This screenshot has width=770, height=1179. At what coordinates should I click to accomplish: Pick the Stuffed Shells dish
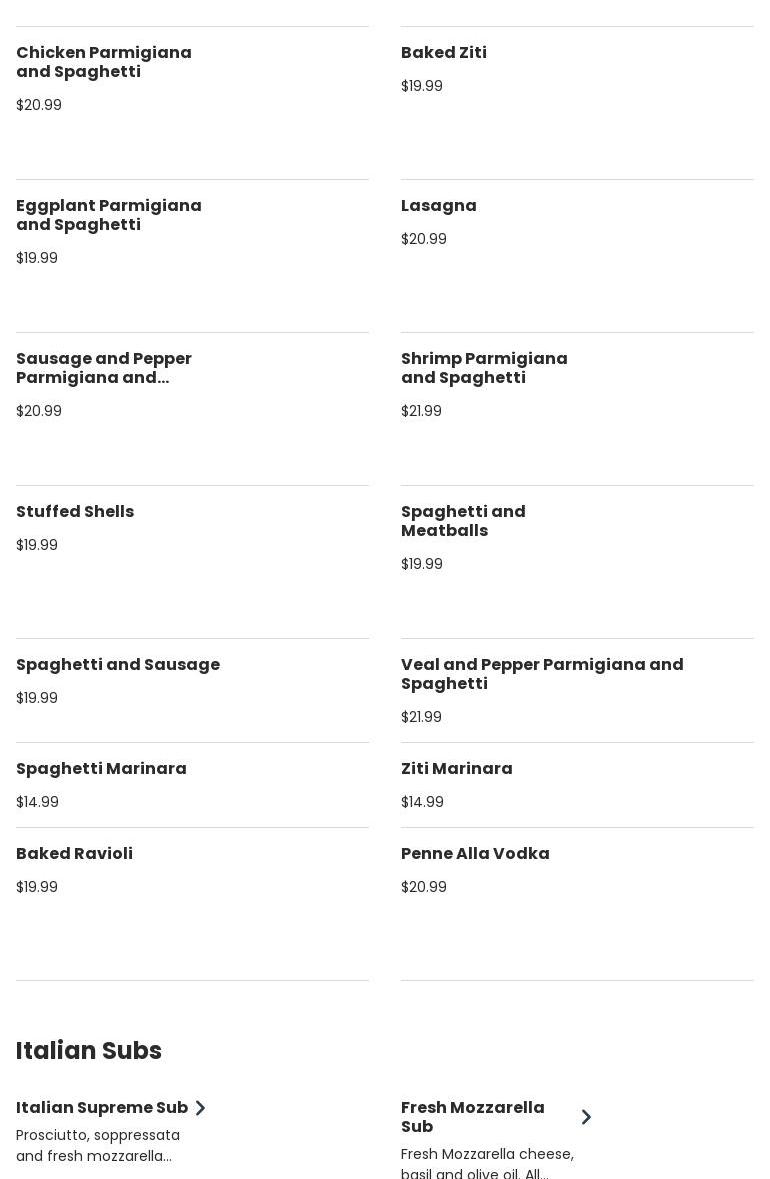coord(75,512)
